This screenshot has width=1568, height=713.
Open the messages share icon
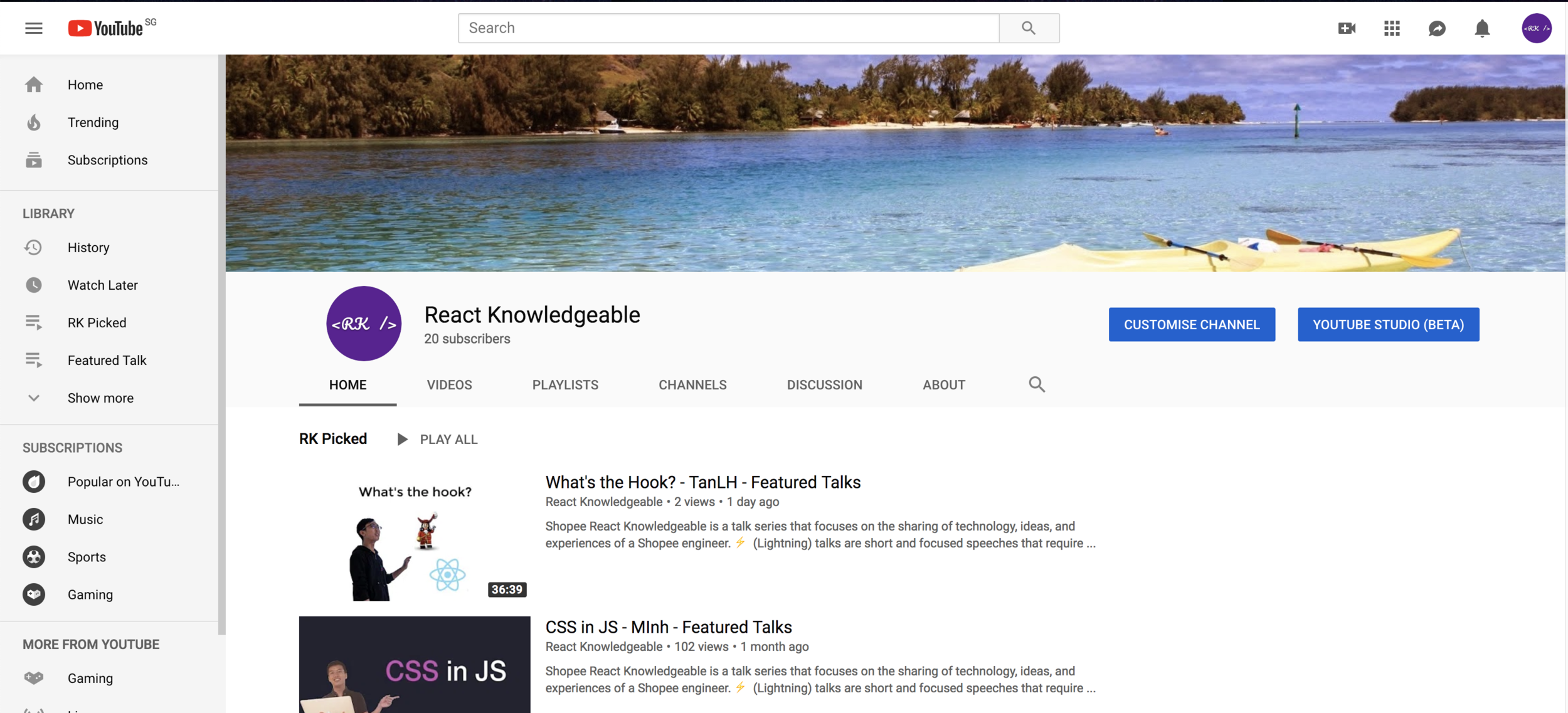1437,28
